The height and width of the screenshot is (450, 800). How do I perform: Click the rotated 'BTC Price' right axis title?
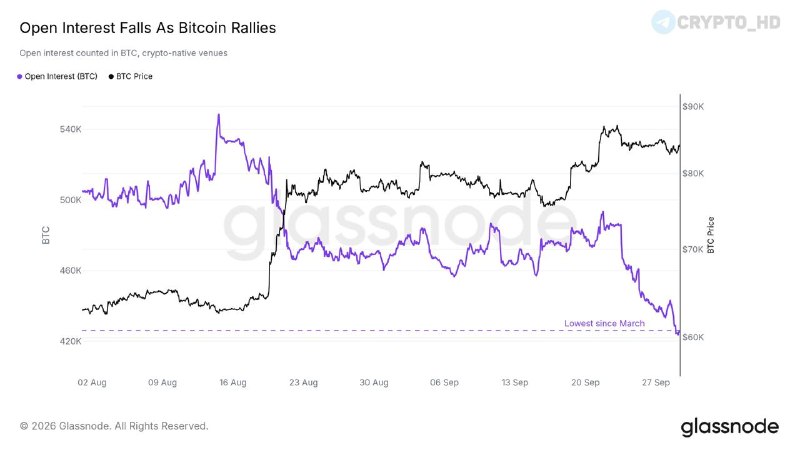point(711,235)
